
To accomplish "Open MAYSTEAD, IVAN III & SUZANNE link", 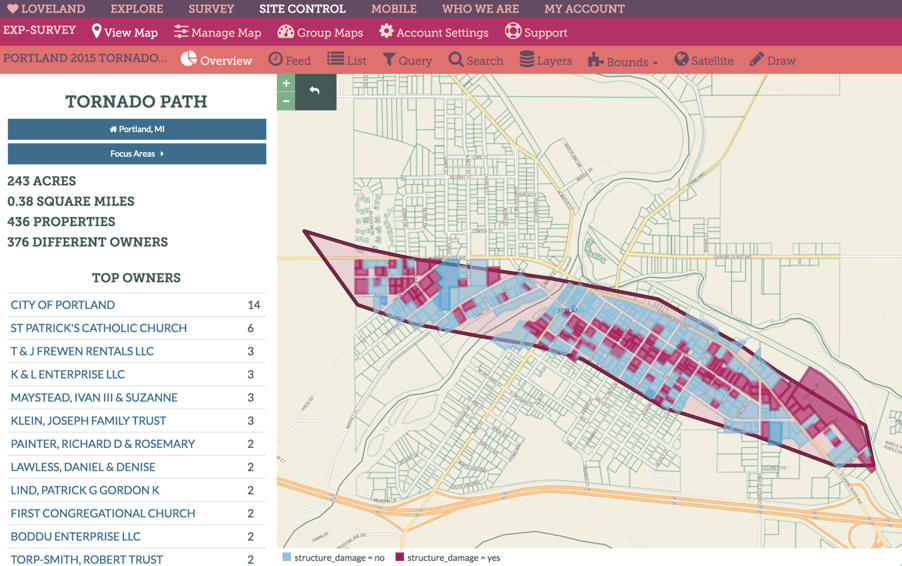I will click(94, 397).
